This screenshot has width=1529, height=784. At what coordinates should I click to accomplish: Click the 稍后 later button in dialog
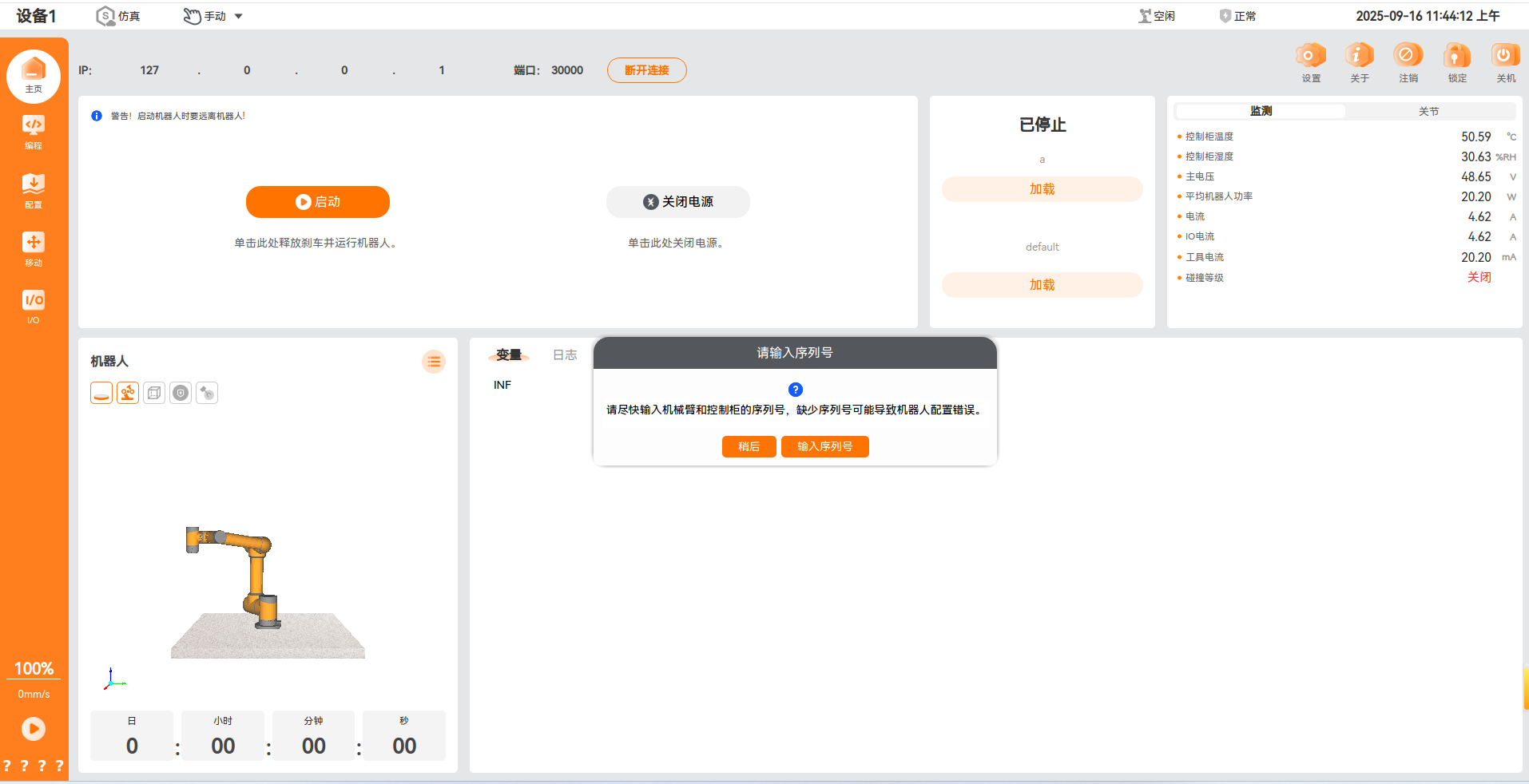tap(749, 446)
